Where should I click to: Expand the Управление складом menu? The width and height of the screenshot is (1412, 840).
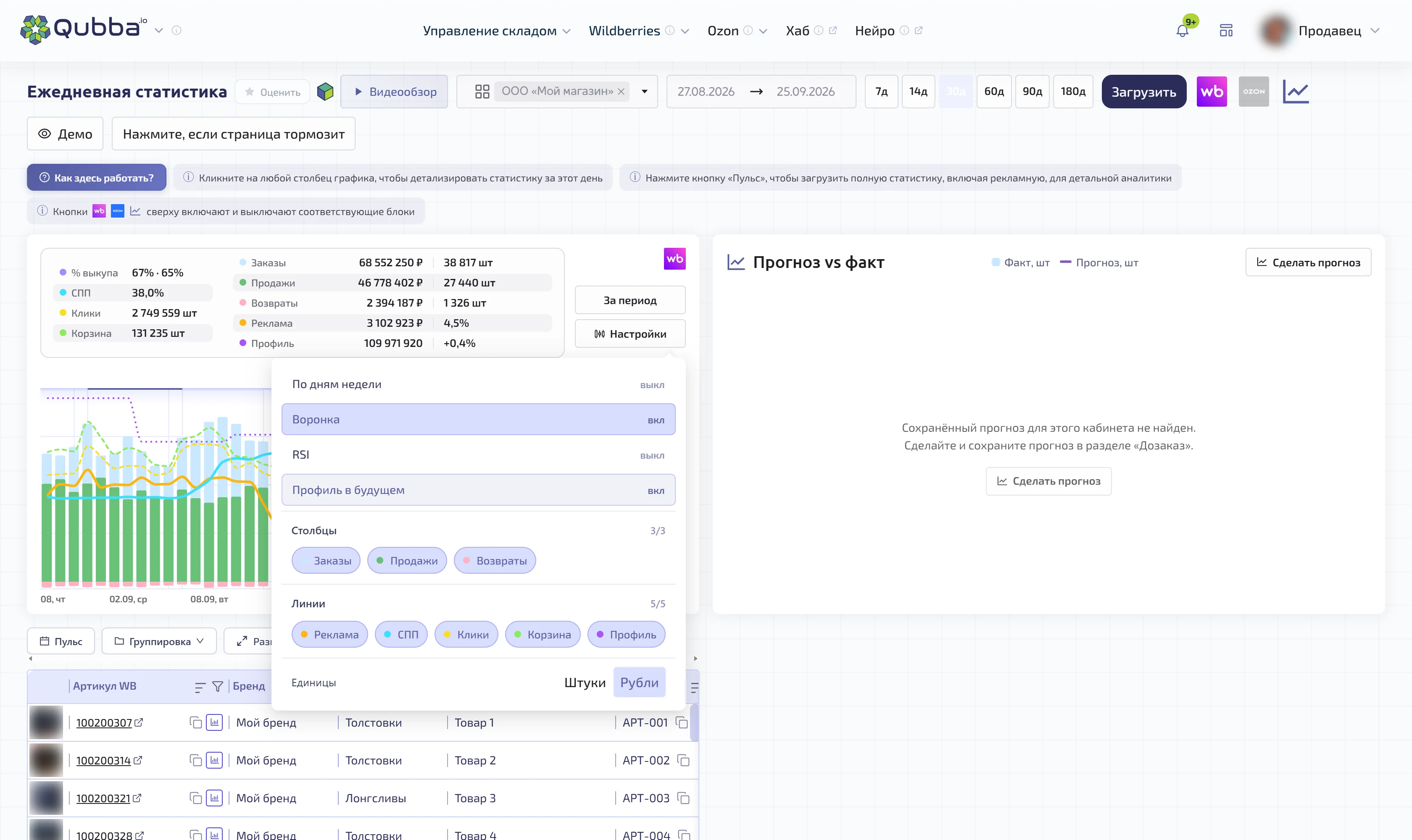pos(497,31)
